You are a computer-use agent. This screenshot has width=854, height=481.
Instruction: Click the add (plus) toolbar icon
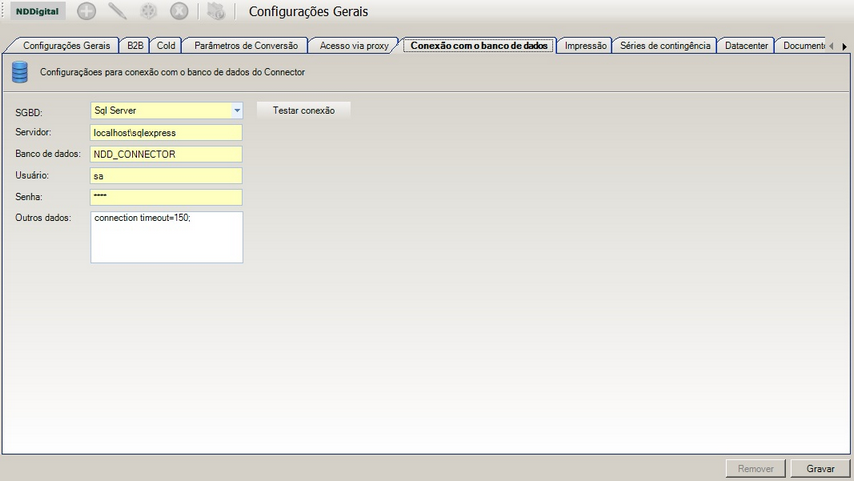(x=86, y=11)
